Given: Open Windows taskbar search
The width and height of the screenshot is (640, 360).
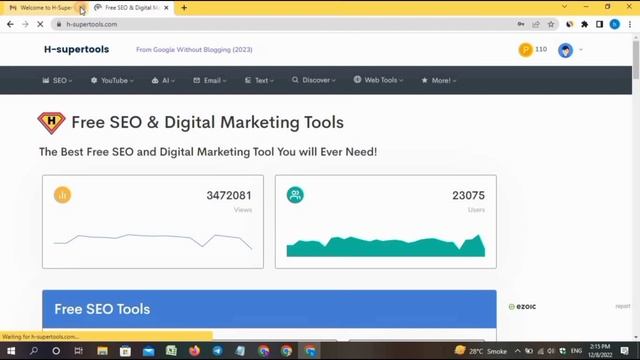Looking at the screenshot, I should [34, 351].
